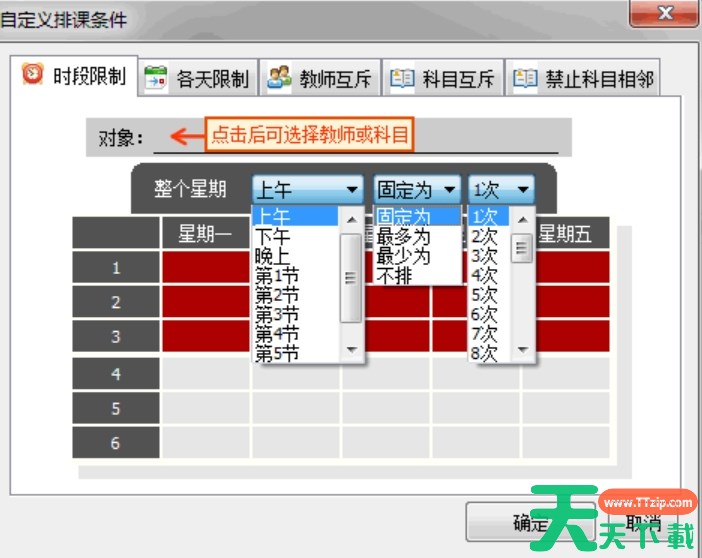Click row header 6 in the timetable
702x558 pixels.
[116, 442]
